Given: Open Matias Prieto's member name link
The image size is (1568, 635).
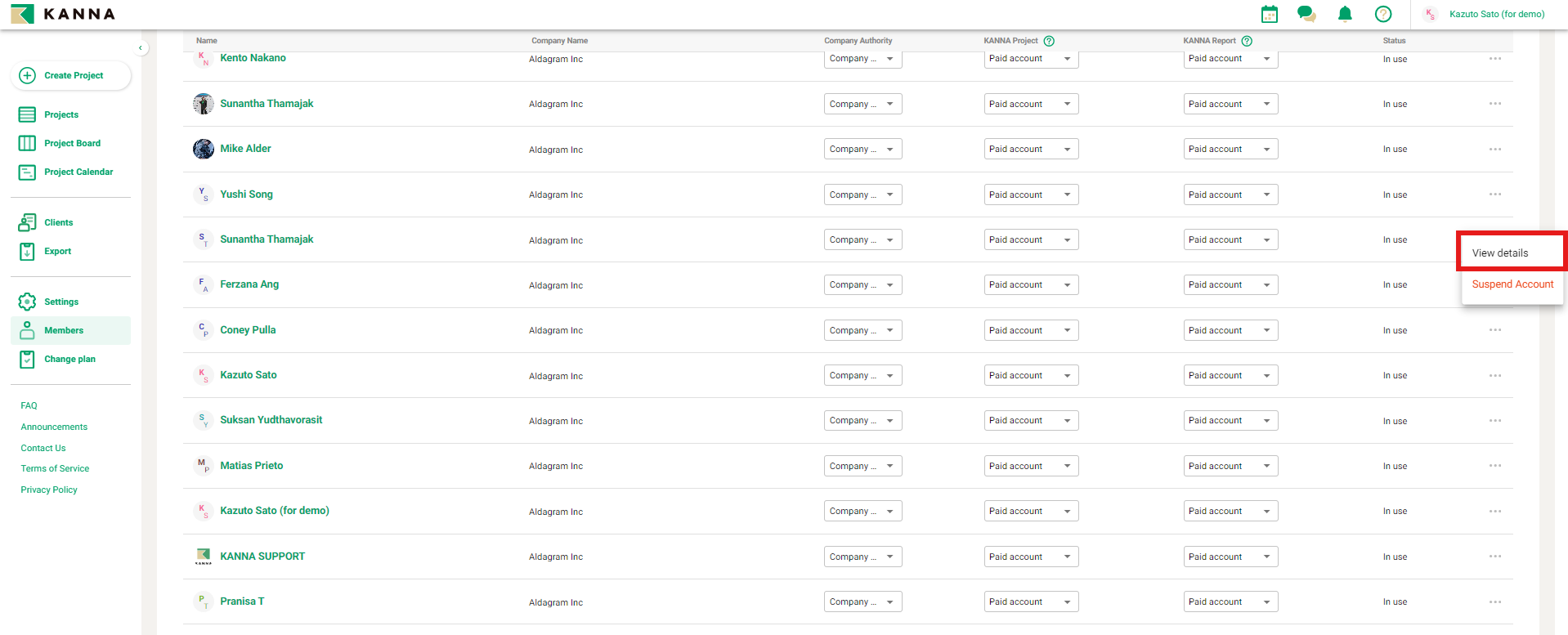Looking at the screenshot, I should [x=251, y=466].
